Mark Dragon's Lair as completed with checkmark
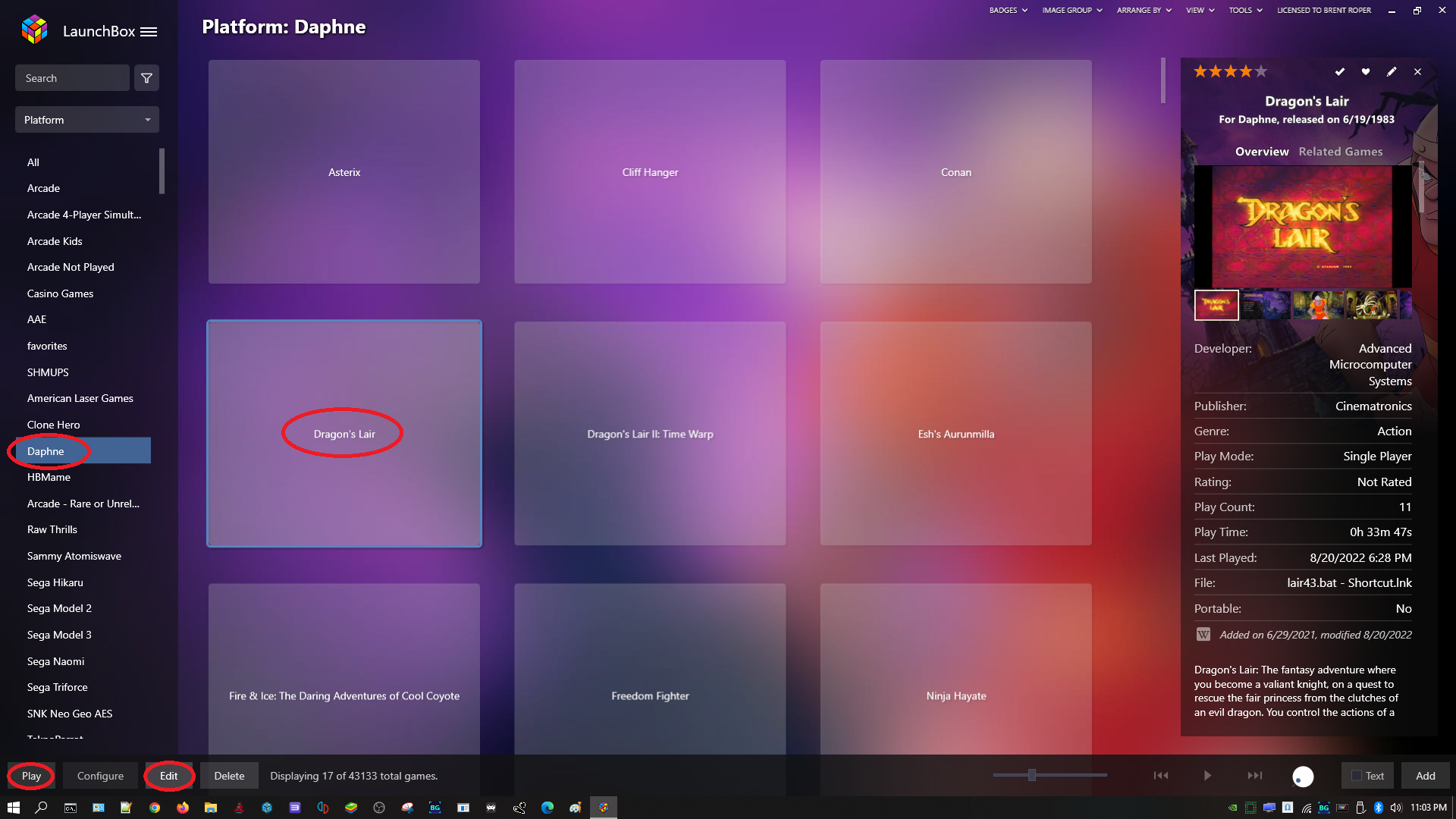This screenshot has height=819, width=1456. click(1340, 71)
